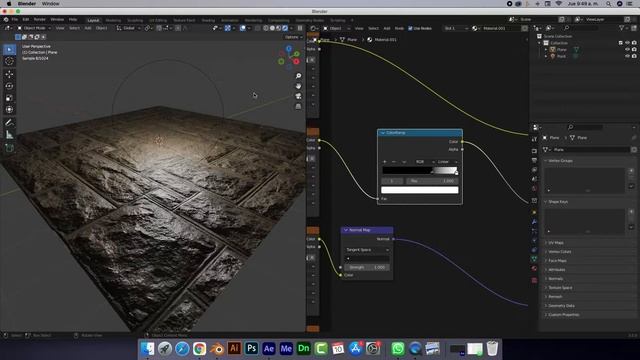Open the Object Mode dropdown
Image resolution: width=640 pixels, height=360 pixels.
pyautogui.click(x=34, y=28)
